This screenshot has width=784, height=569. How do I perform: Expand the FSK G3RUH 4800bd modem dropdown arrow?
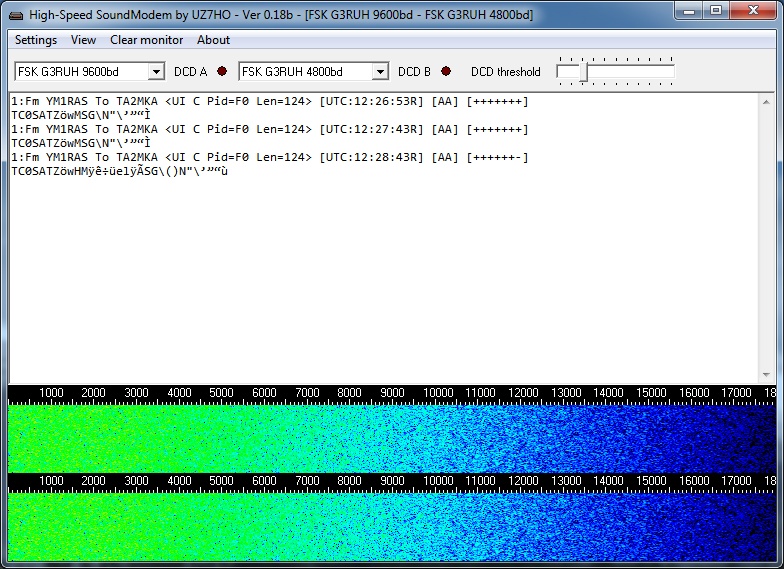coord(380,72)
